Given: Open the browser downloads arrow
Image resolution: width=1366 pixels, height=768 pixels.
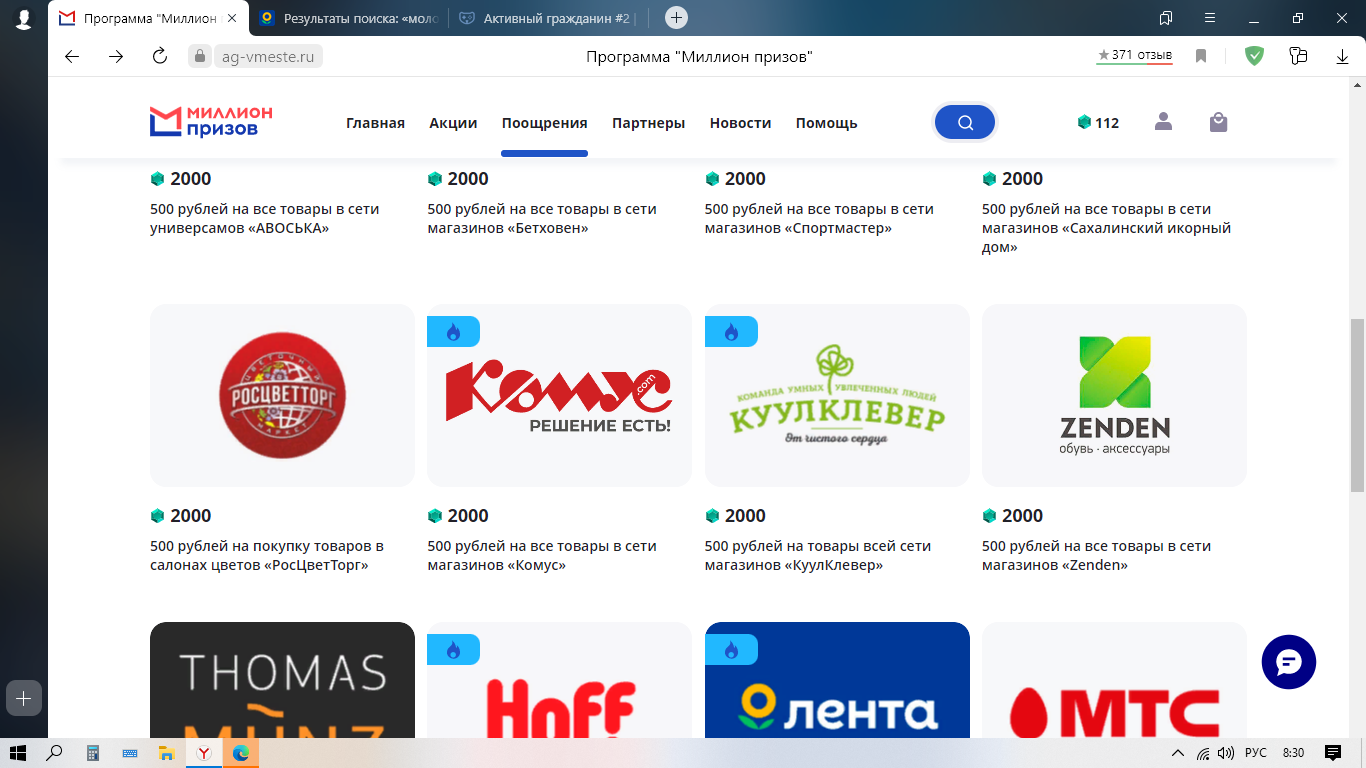Looking at the screenshot, I should (x=1343, y=57).
